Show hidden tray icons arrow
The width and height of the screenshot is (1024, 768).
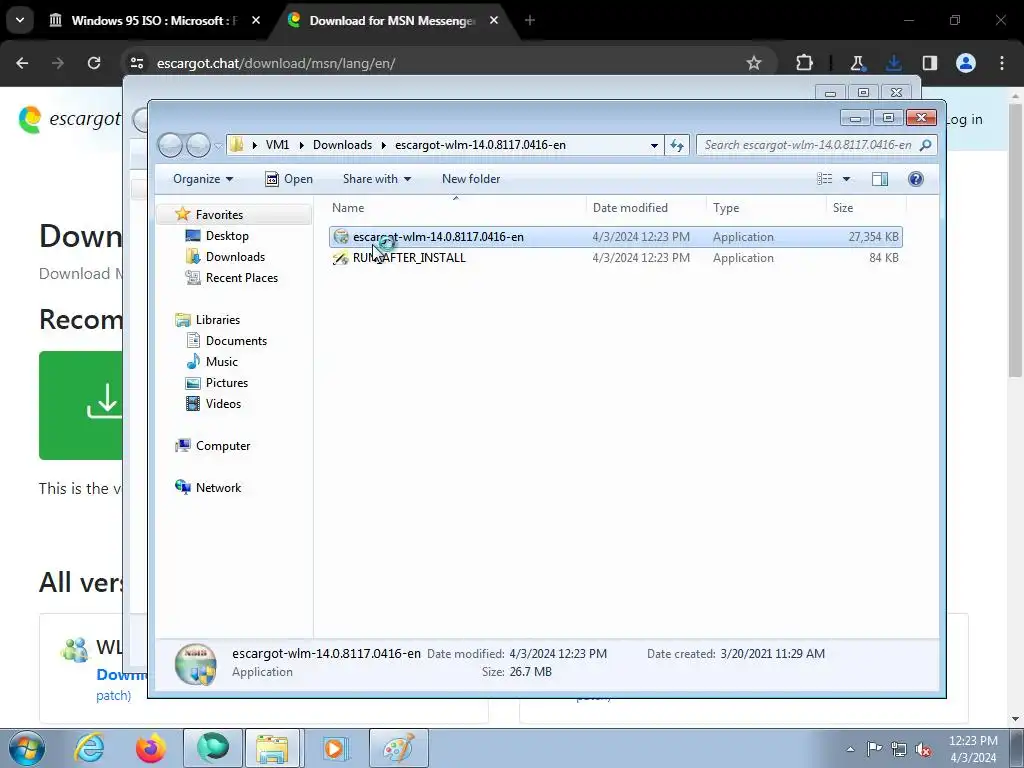(x=850, y=749)
